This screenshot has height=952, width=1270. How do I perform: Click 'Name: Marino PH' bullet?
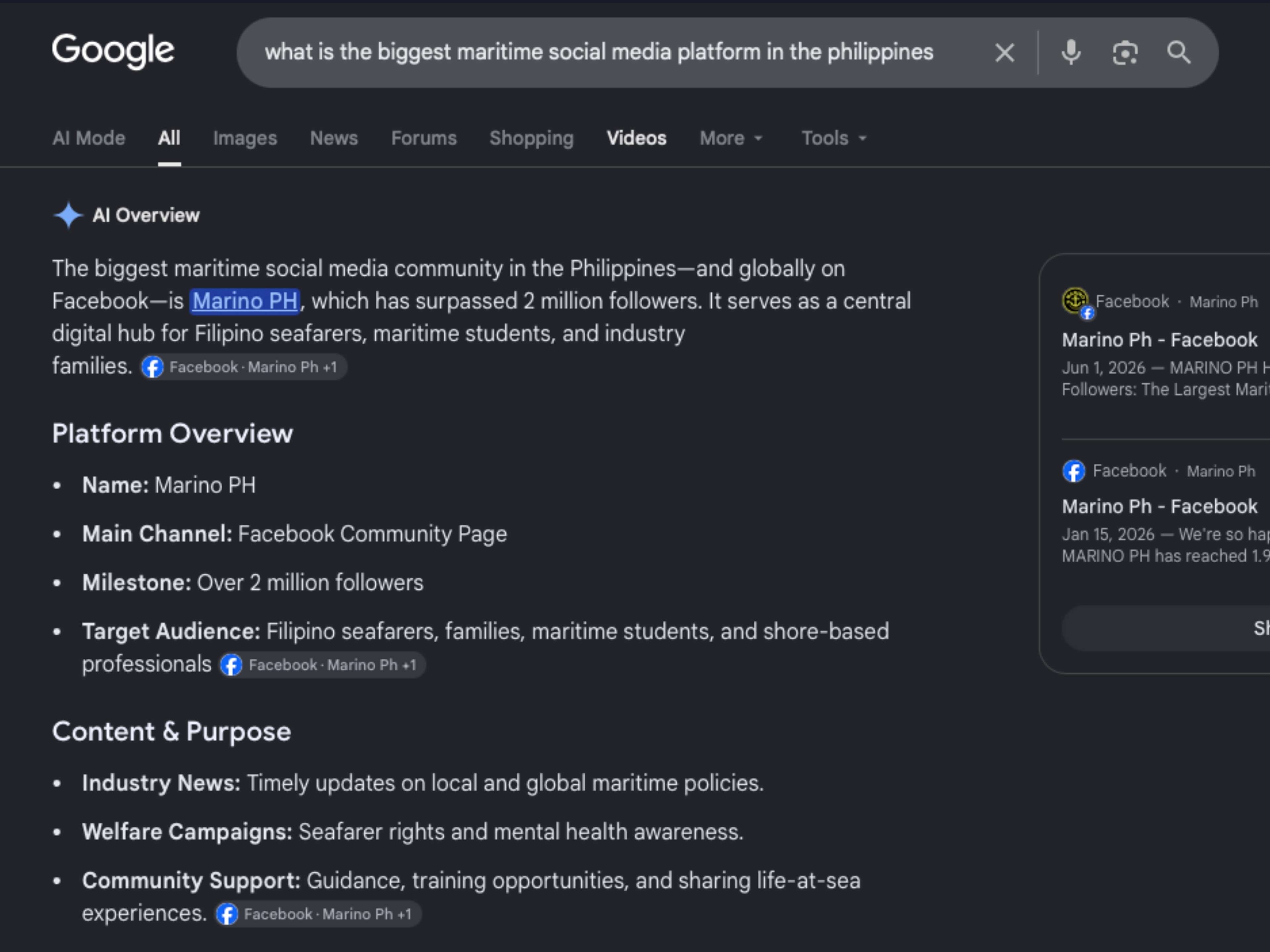click(x=169, y=486)
